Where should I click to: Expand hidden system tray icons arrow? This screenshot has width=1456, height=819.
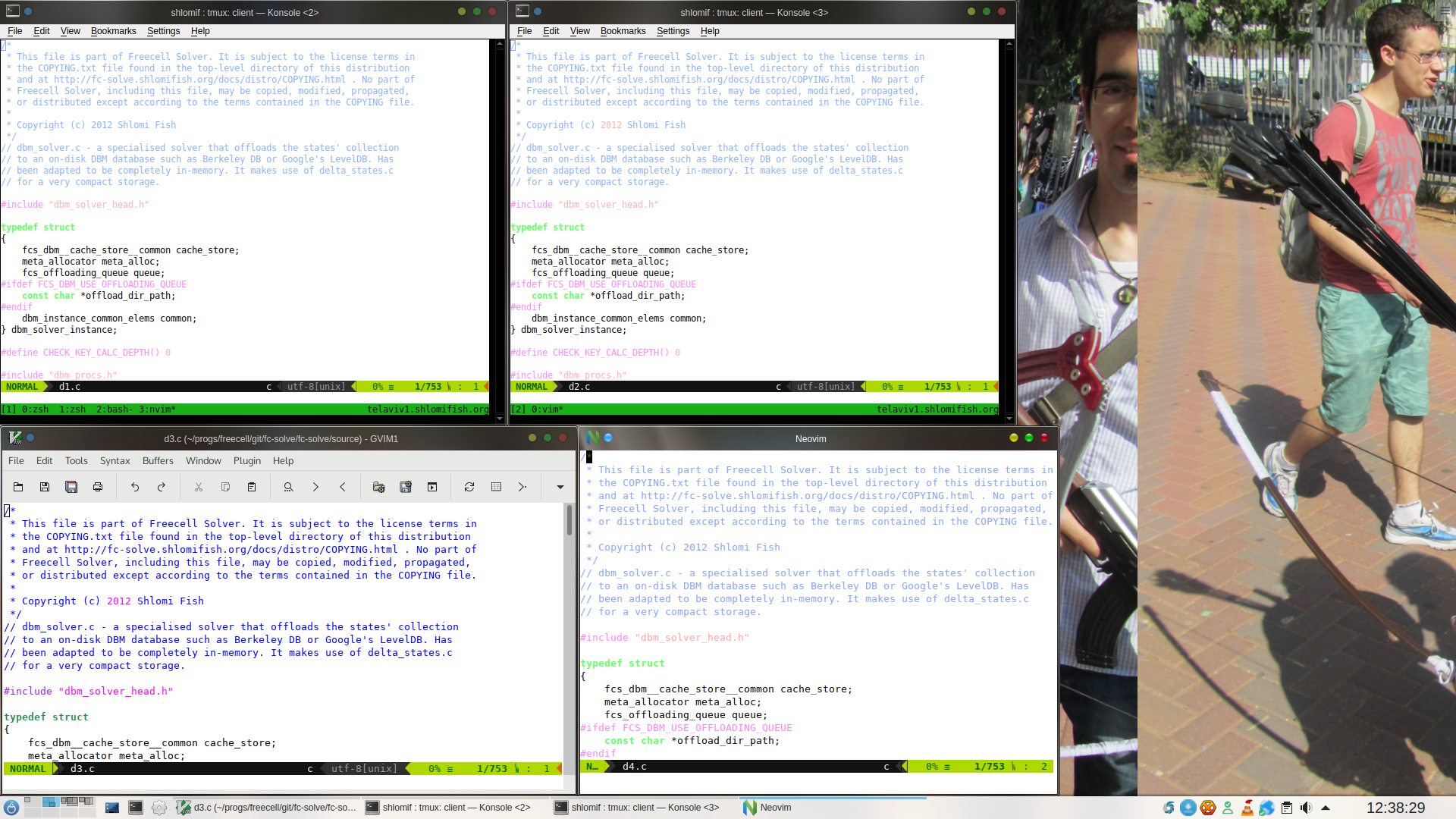1326,808
